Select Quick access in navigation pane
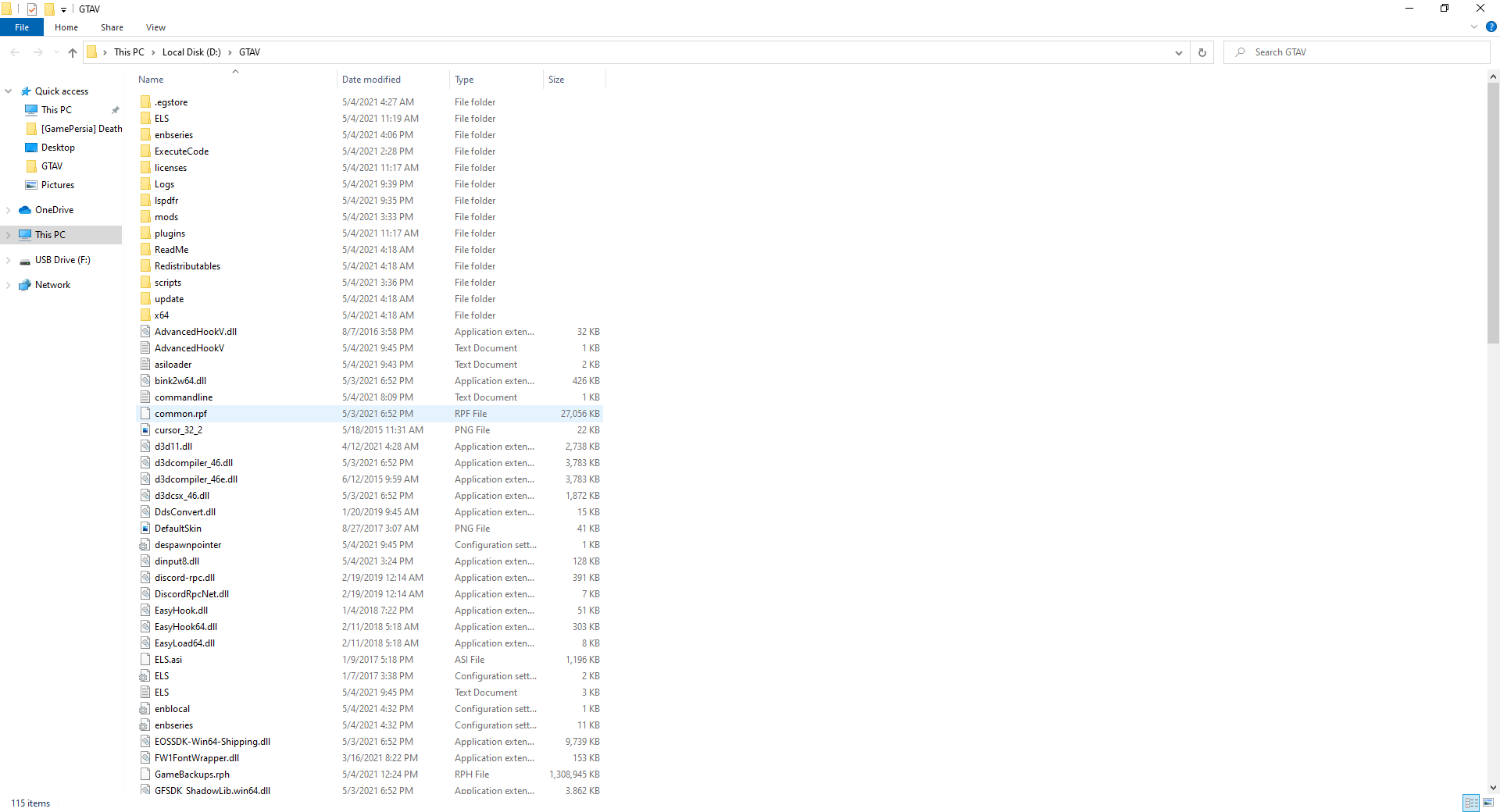This screenshot has width=1500, height=812. pos(62,91)
